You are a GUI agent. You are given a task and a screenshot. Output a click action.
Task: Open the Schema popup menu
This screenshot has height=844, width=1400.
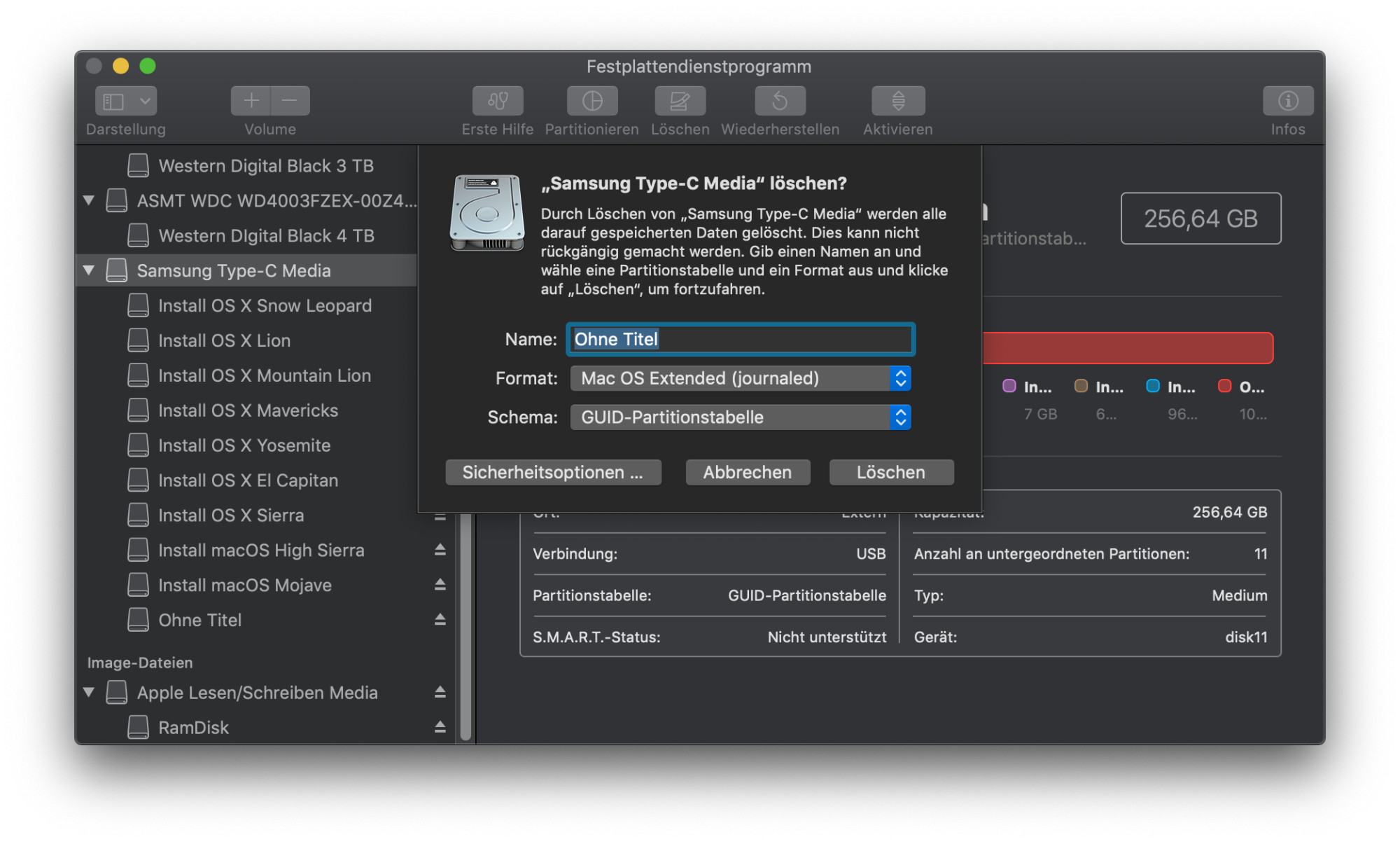pos(741,417)
